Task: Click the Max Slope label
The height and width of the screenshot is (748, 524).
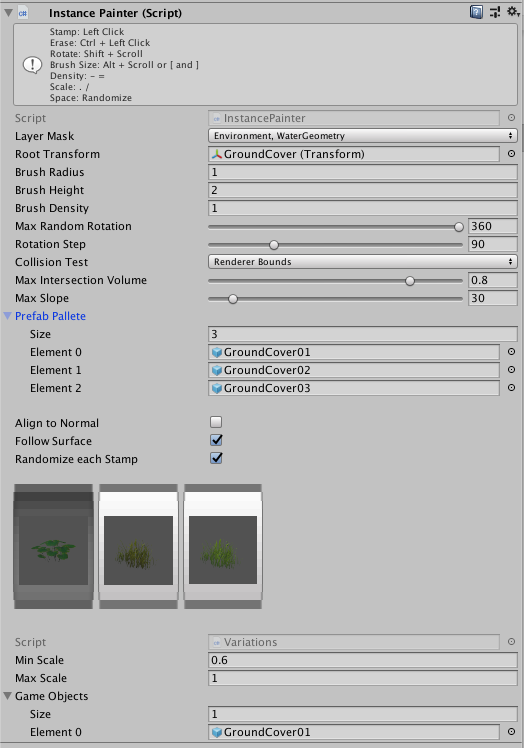Action: 42,298
